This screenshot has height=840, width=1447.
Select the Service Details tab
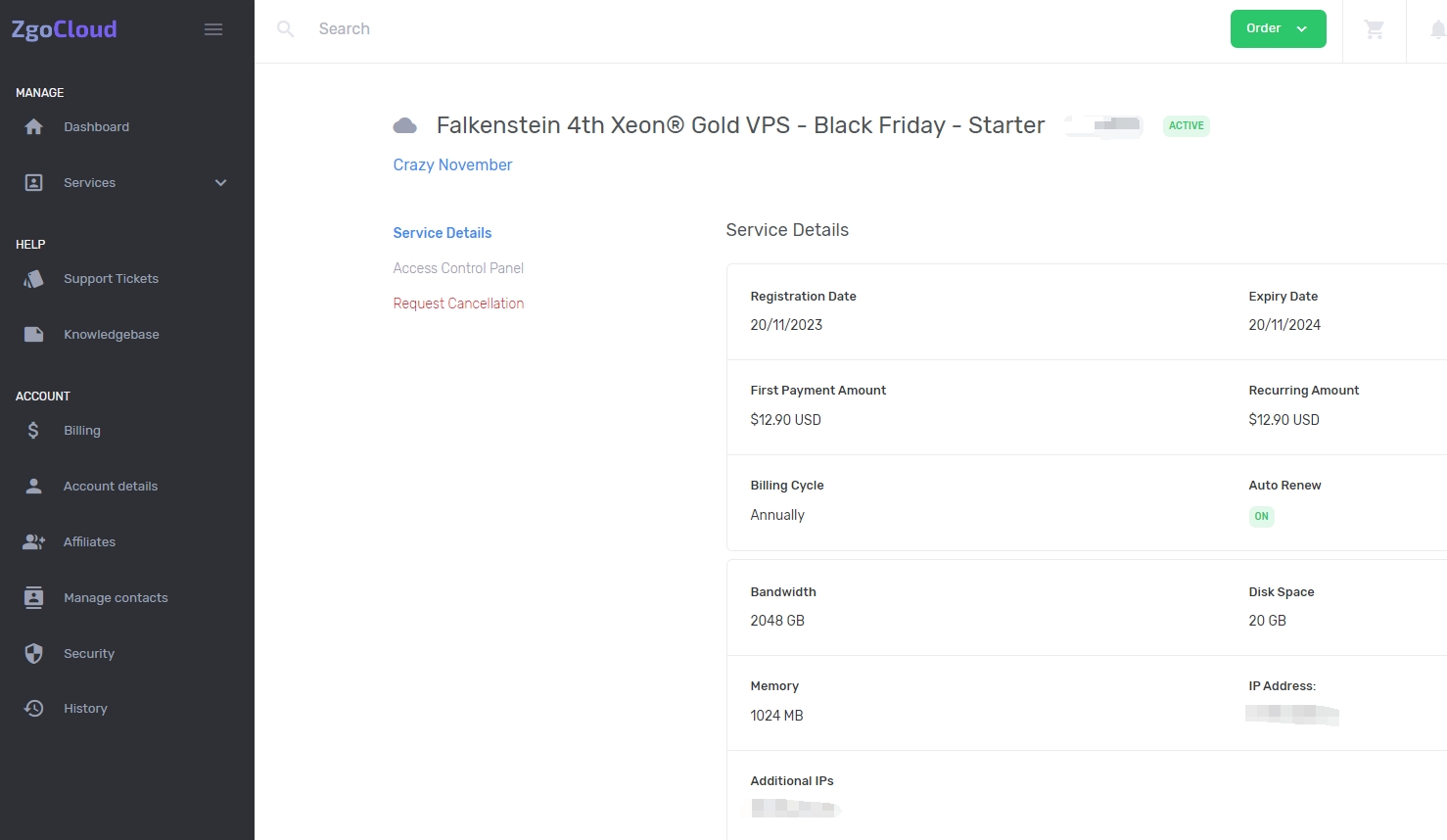(x=443, y=233)
